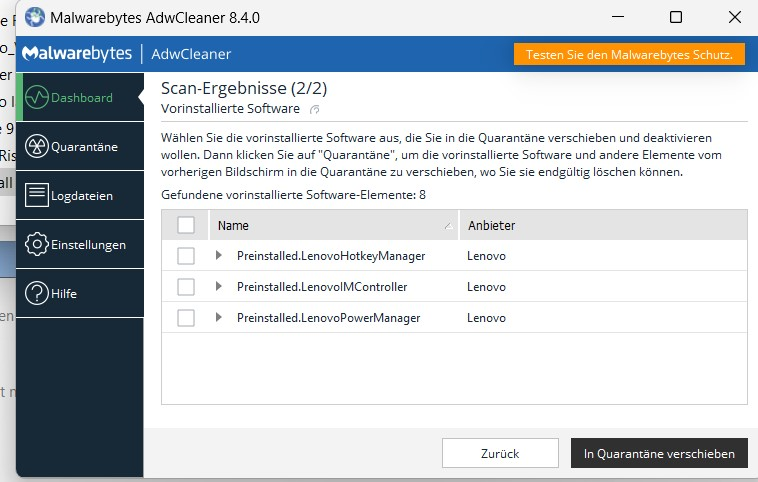Enable the Preinstalled.LenovoPowerManager checkbox
758x482 pixels.
[x=186, y=318]
